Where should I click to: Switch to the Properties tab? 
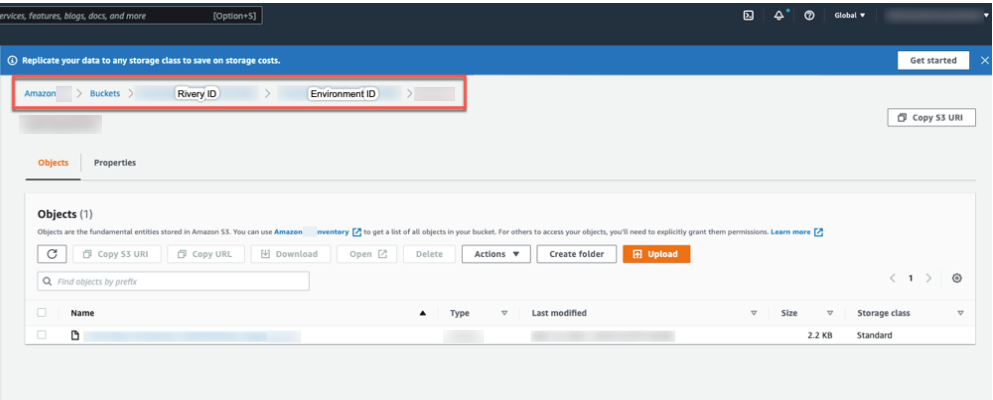[115, 162]
